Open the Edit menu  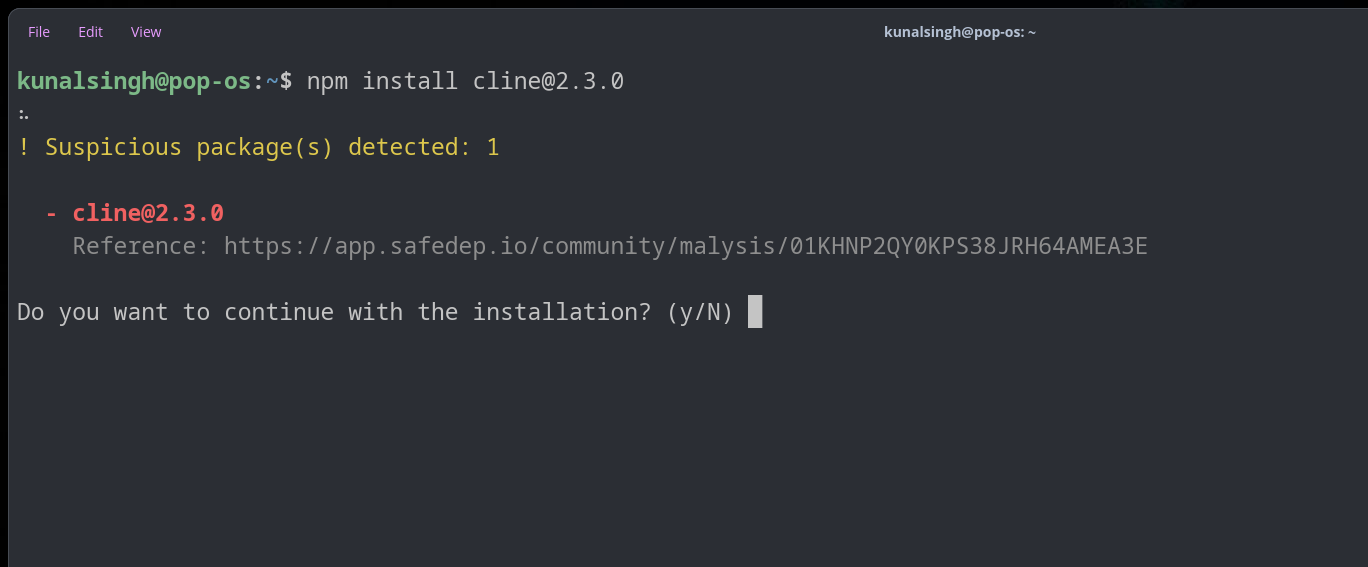coord(91,32)
